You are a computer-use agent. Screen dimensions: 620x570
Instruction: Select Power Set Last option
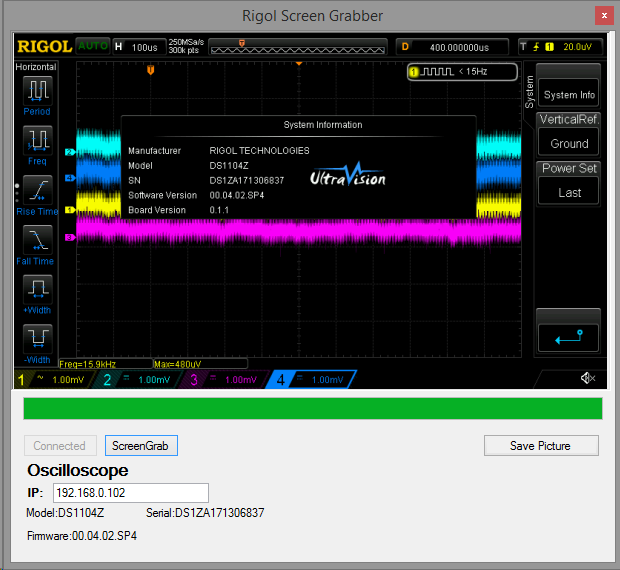coord(569,193)
